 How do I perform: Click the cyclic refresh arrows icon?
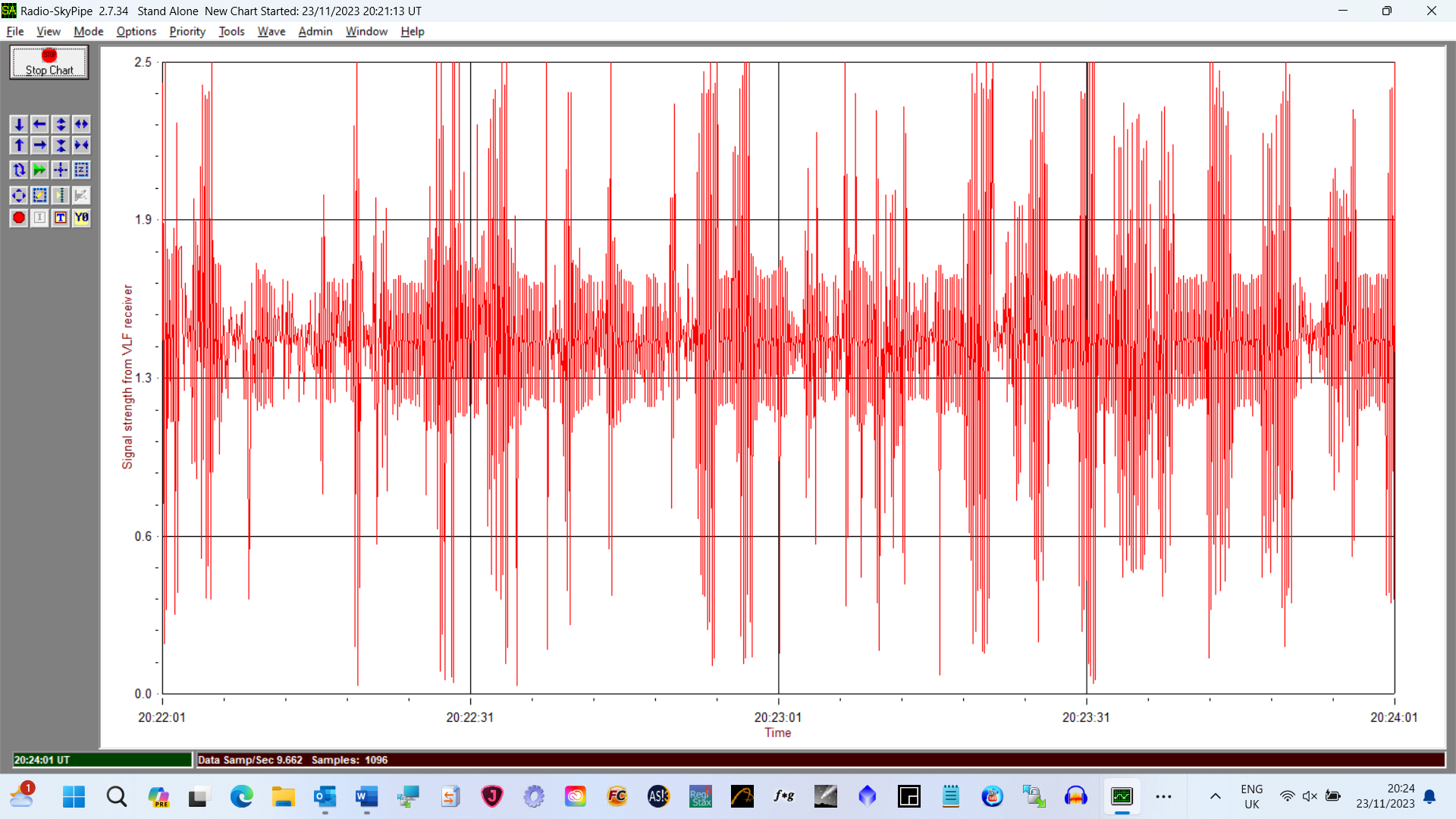coord(19,170)
